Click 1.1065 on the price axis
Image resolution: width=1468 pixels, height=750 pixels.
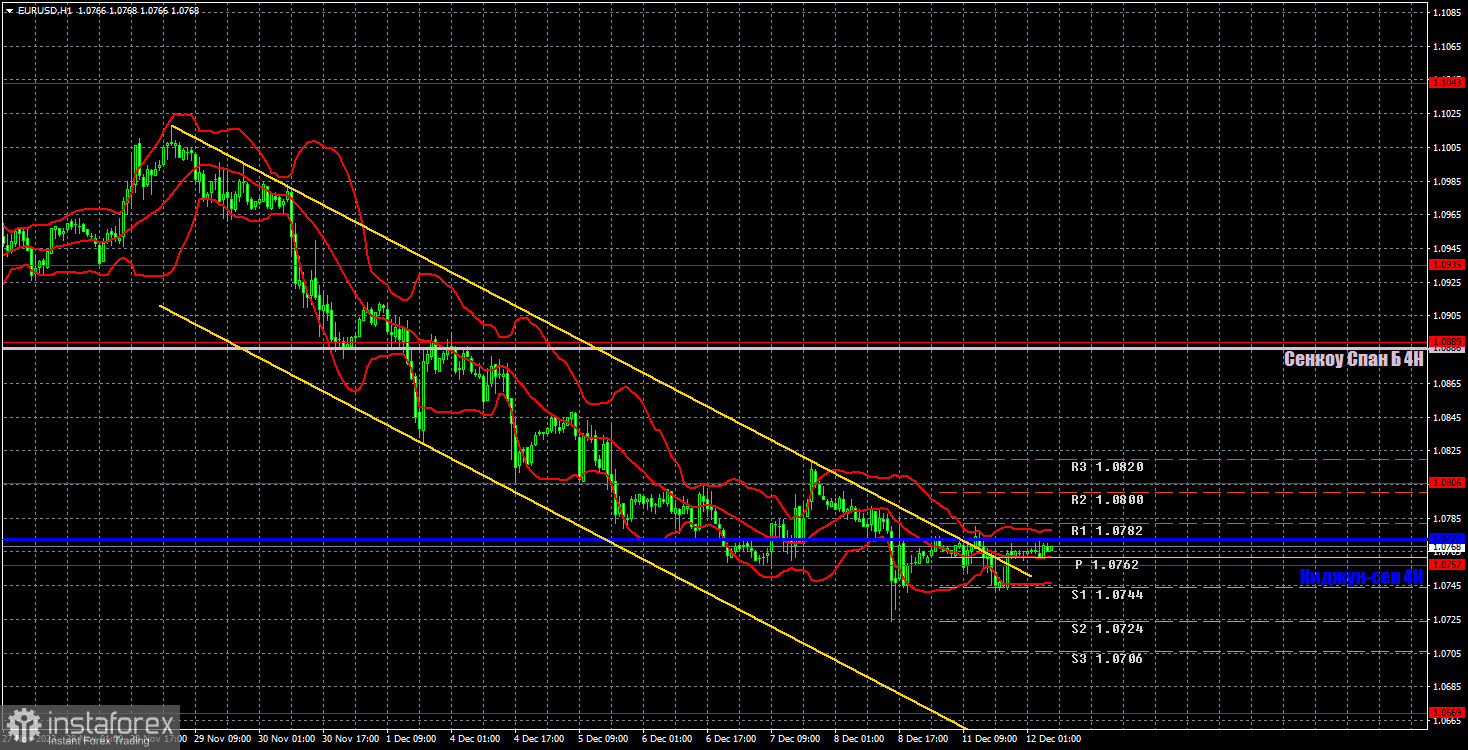(1447, 47)
